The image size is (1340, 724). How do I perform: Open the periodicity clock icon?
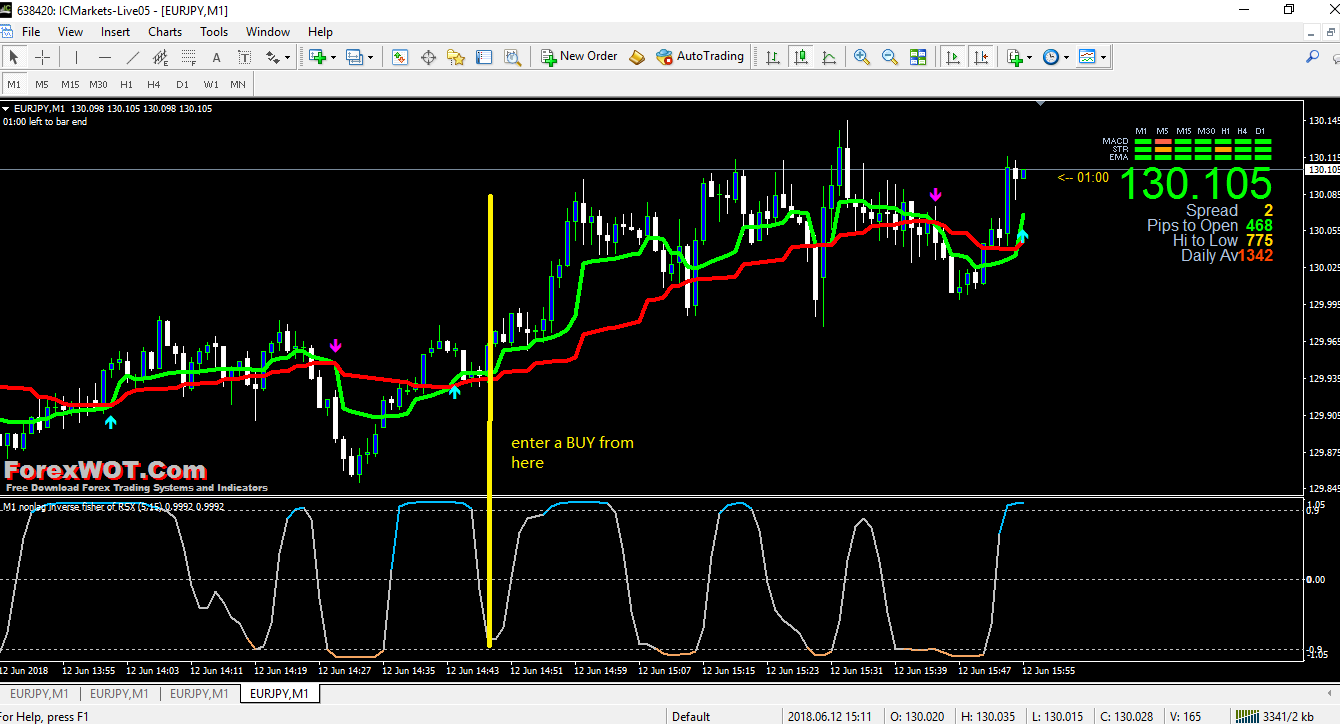(x=1051, y=57)
